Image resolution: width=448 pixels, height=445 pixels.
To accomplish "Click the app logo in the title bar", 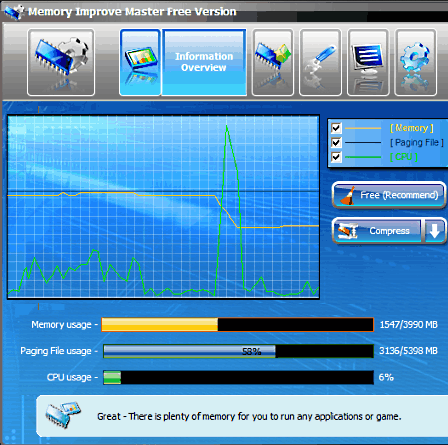I will click(x=14, y=12).
